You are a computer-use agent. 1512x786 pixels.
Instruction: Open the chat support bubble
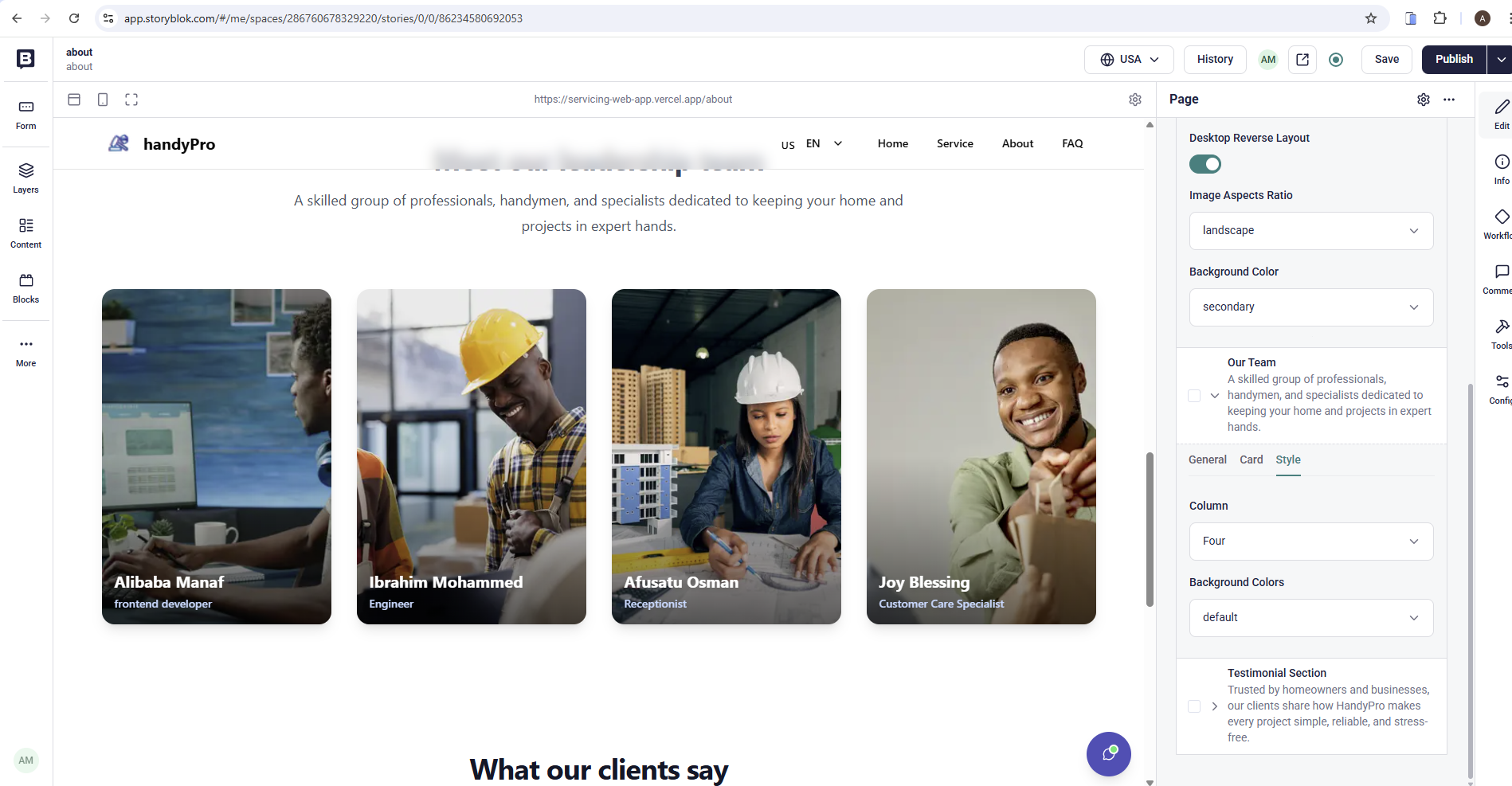[x=1108, y=753]
